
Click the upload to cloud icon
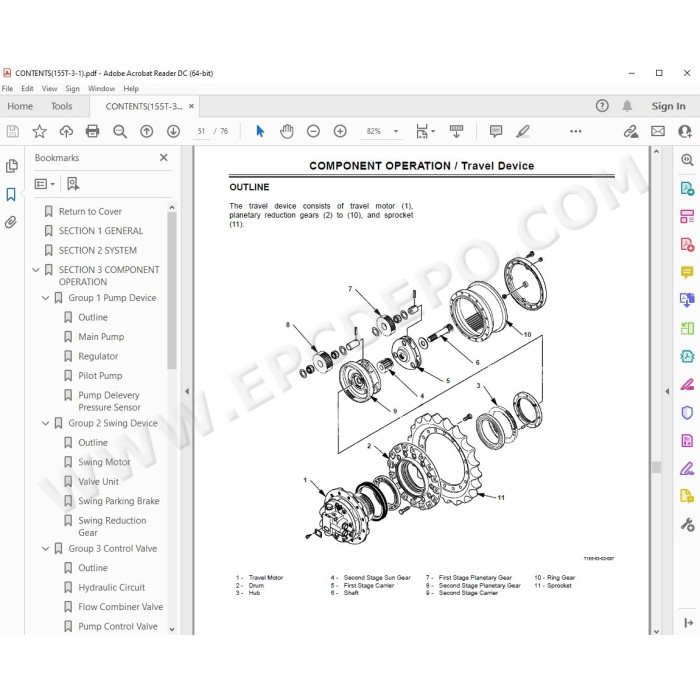pos(66,131)
